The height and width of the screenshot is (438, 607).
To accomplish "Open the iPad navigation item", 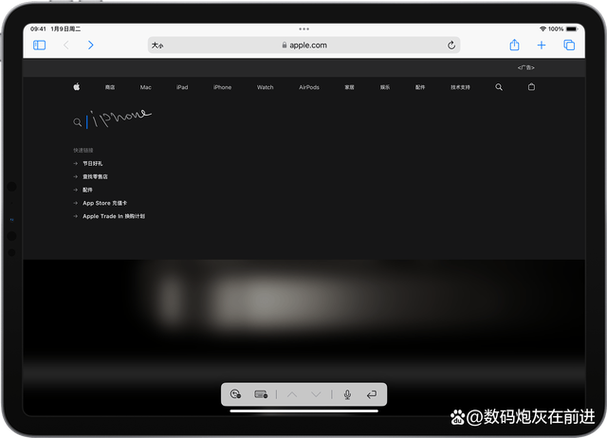I will [x=182, y=88].
